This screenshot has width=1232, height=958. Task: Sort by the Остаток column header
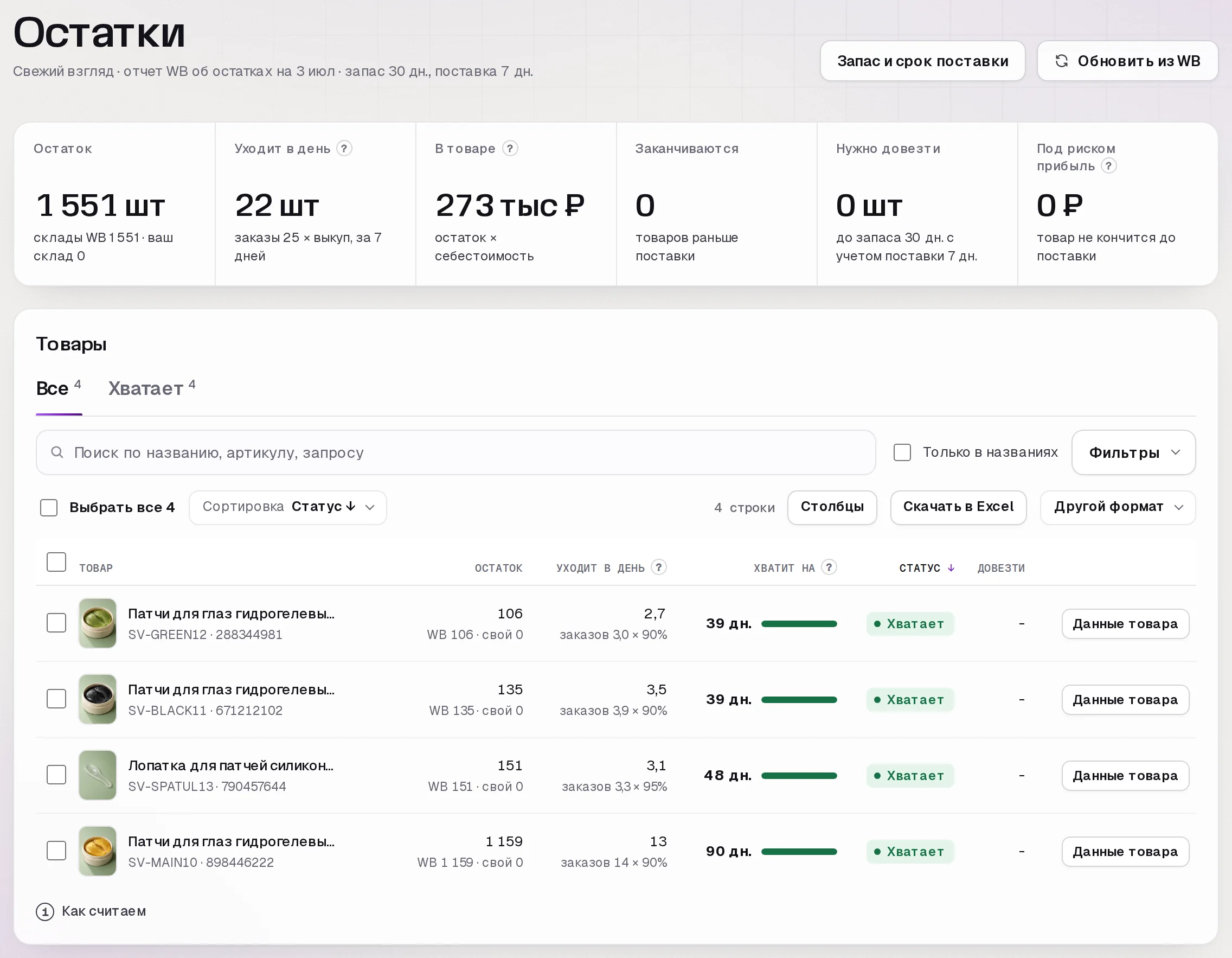[499, 568]
